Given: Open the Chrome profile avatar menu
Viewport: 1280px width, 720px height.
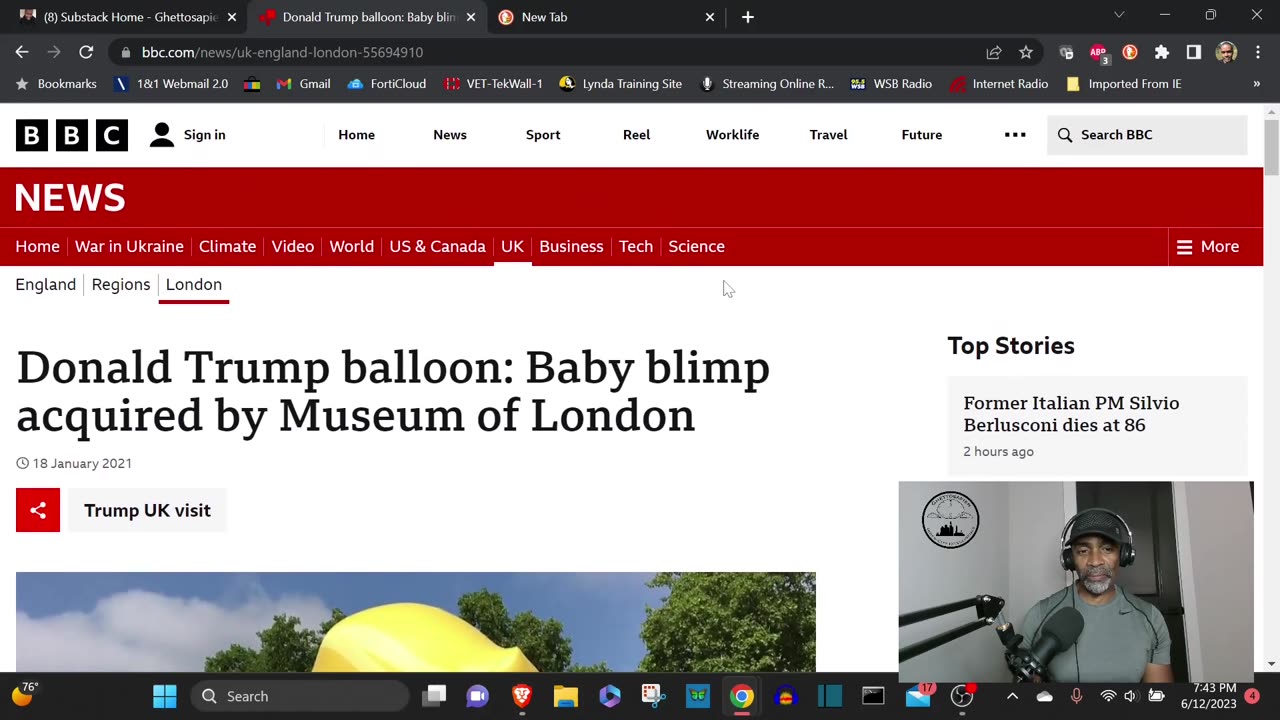Looking at the screenshot, I should tap(1226, 52).
